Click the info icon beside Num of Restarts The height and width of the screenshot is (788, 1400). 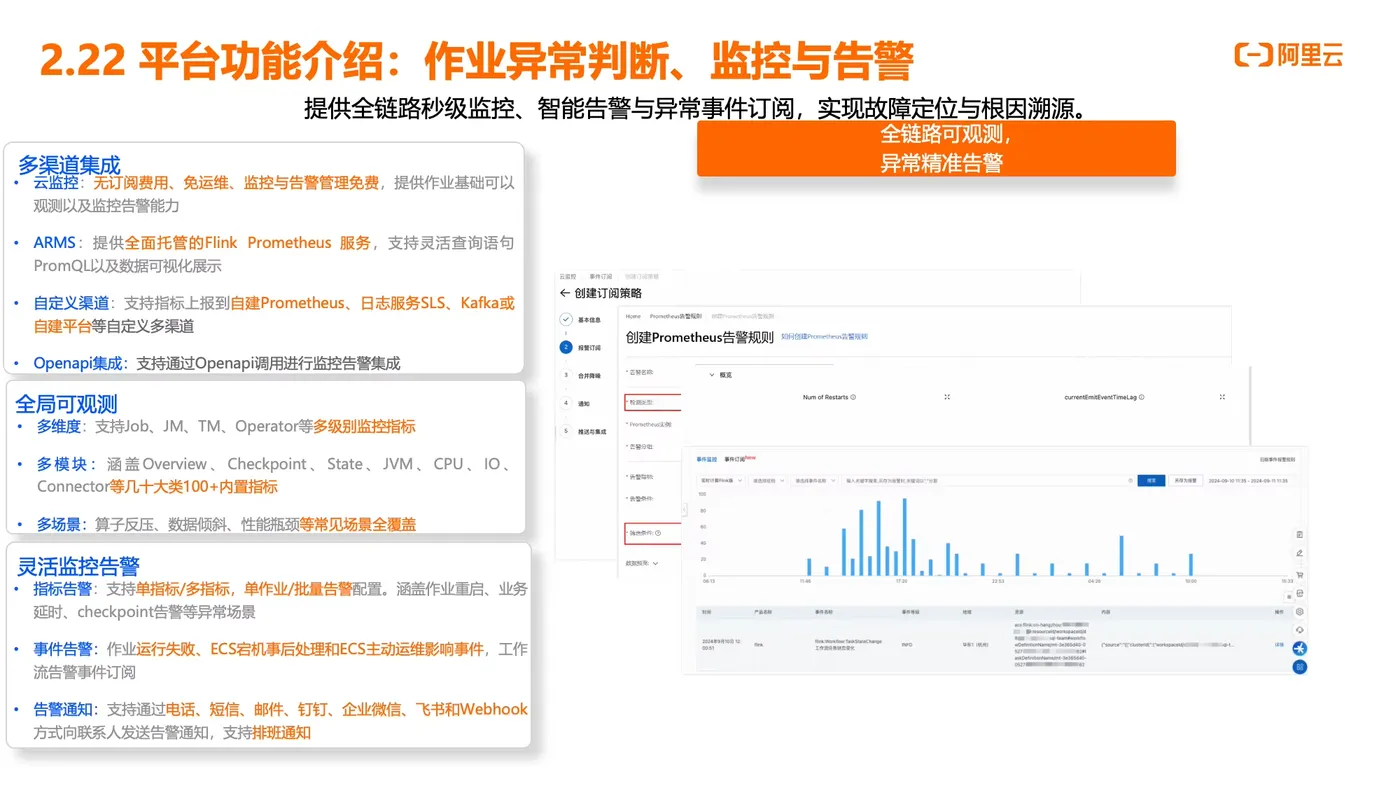(x=853, y=397)
